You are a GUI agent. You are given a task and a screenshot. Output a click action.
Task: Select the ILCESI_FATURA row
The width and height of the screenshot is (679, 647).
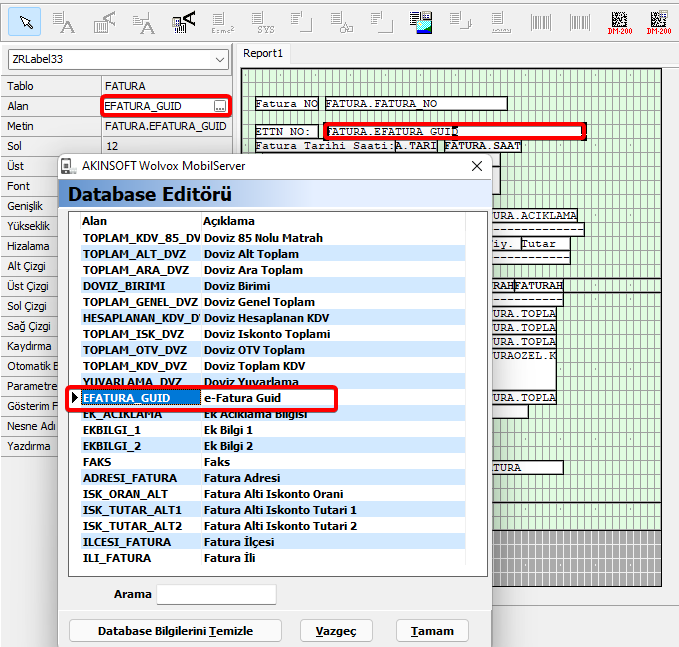coord(273,543)
